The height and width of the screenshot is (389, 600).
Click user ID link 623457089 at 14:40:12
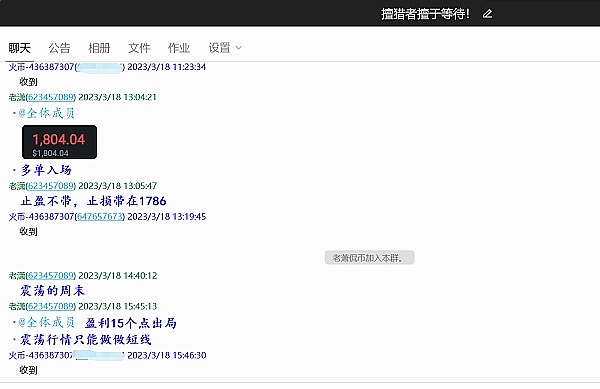click(51, 275)
